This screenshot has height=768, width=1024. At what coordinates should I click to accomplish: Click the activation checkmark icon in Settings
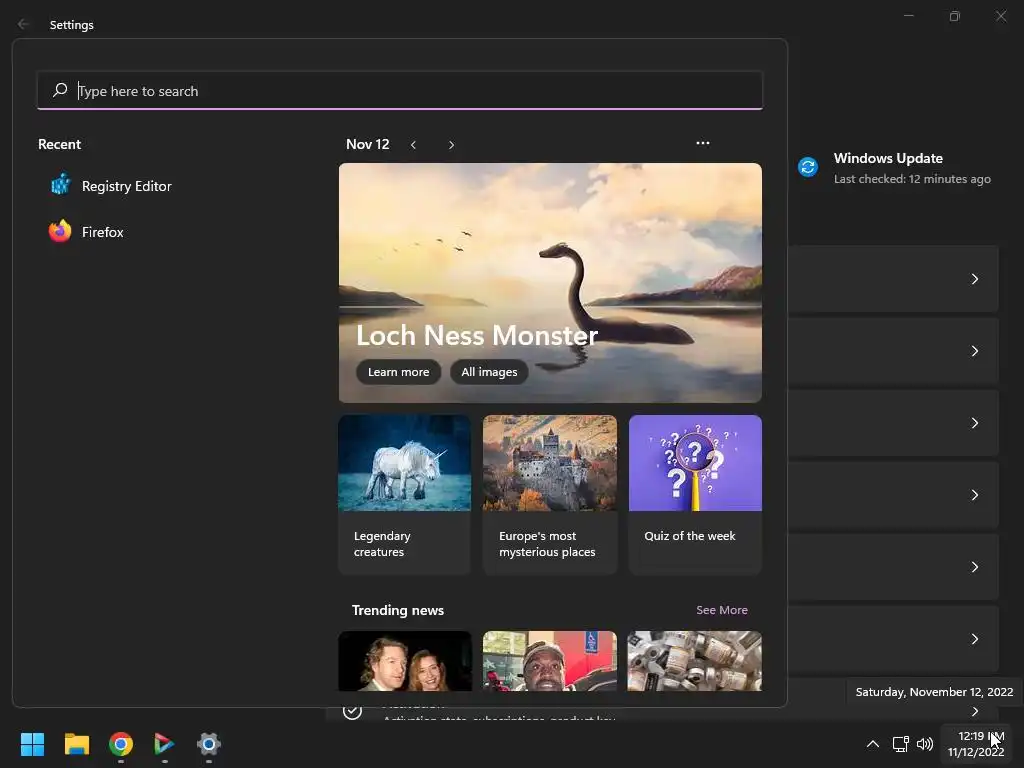[352, 711]
